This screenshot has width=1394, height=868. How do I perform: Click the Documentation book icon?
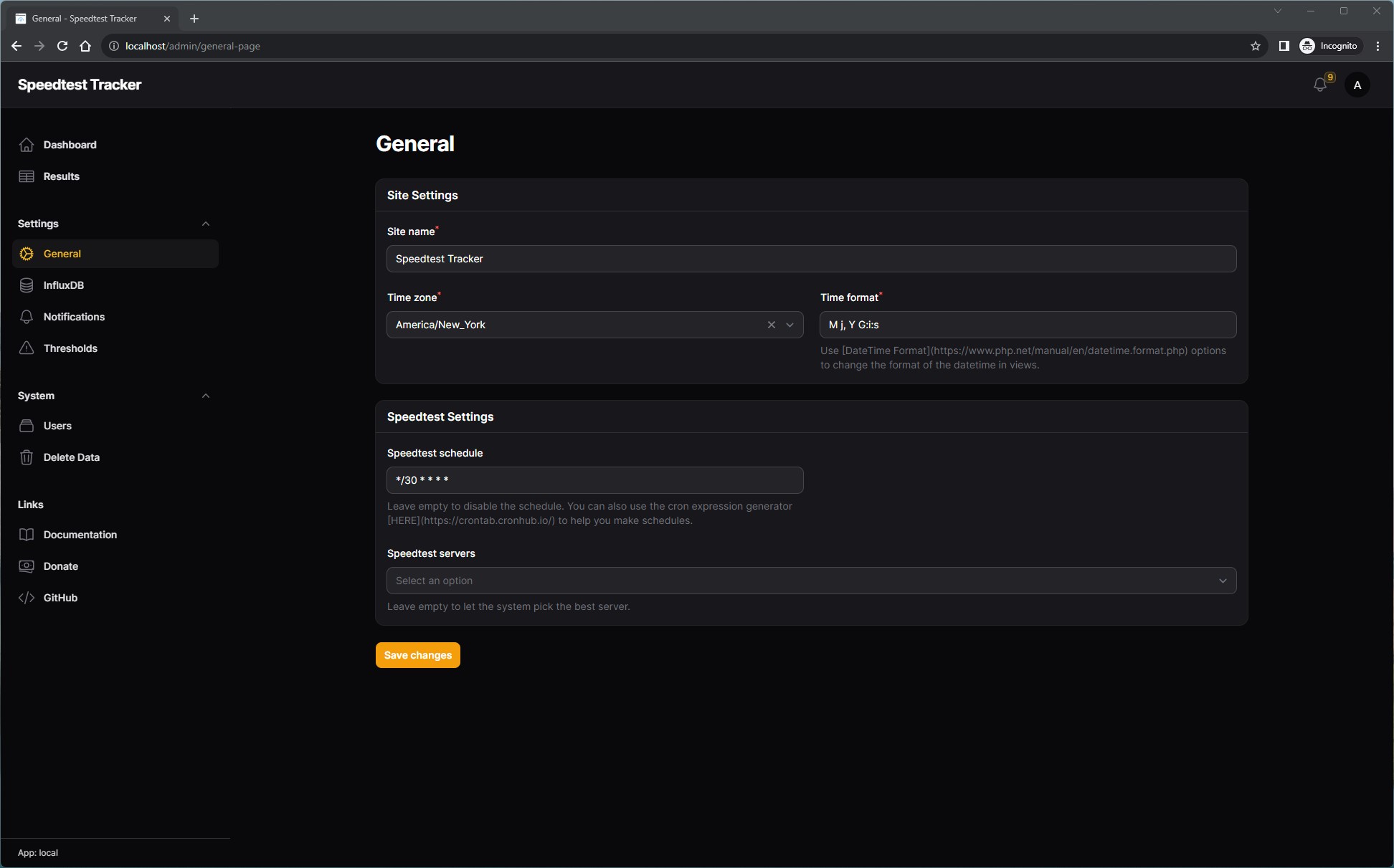[27, 535]
